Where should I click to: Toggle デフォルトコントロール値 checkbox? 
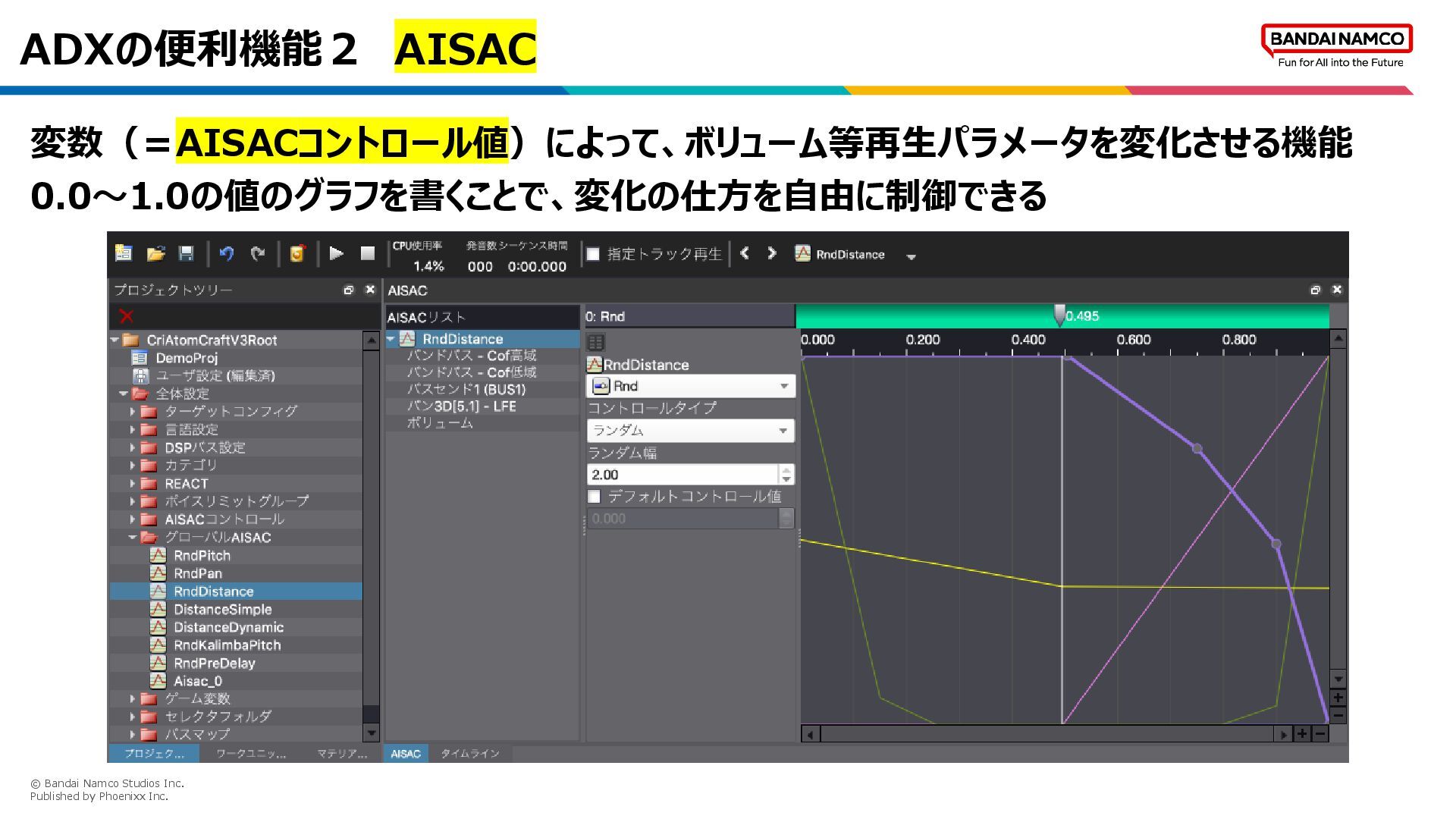tap(595, 497)
